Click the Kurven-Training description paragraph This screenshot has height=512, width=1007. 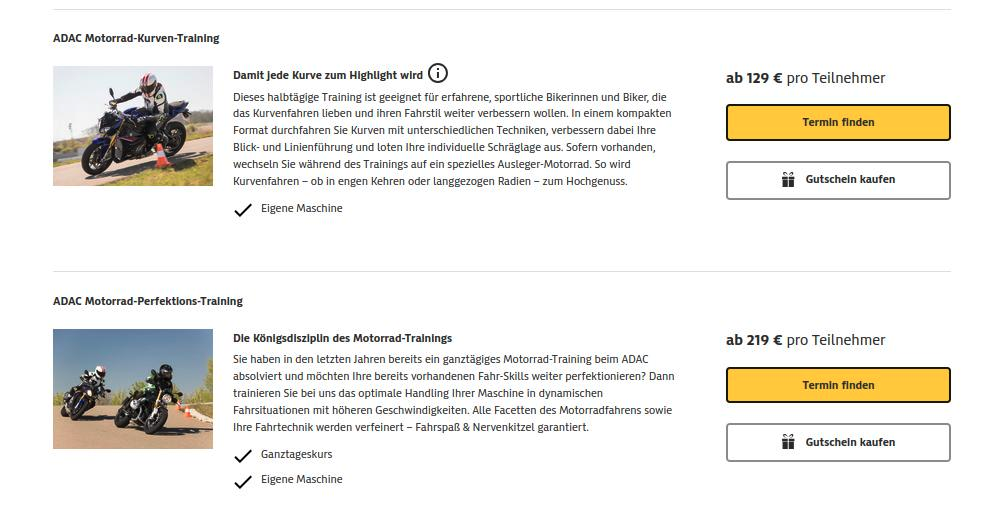[x=452, y=140]
